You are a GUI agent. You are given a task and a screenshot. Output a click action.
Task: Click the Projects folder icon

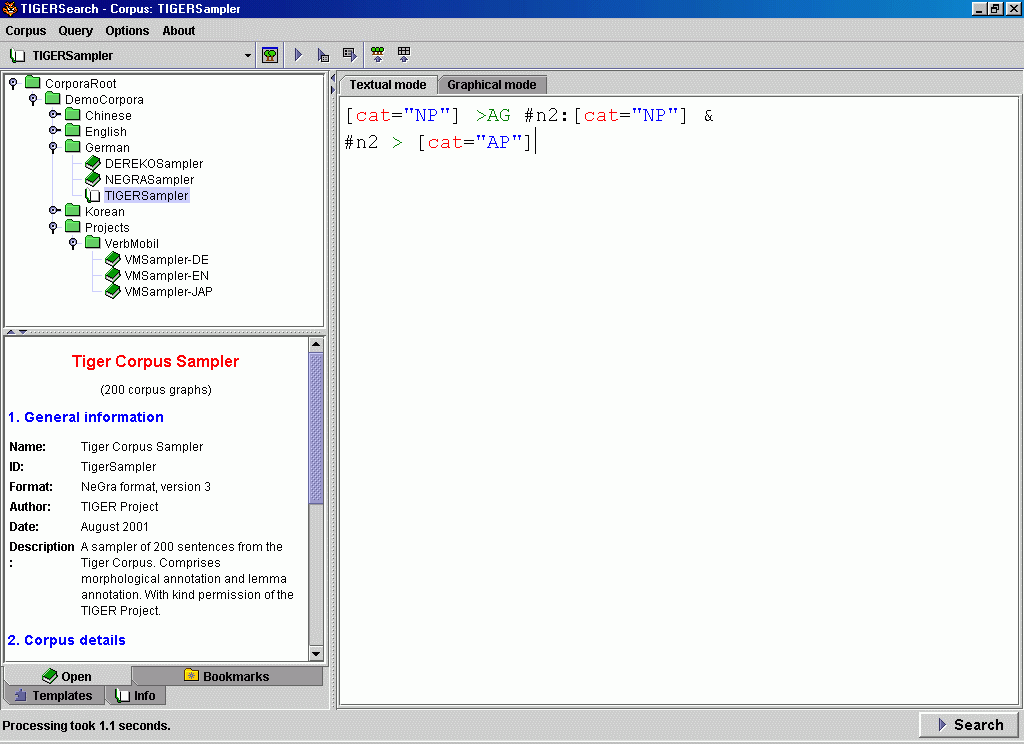click(73, 227)
